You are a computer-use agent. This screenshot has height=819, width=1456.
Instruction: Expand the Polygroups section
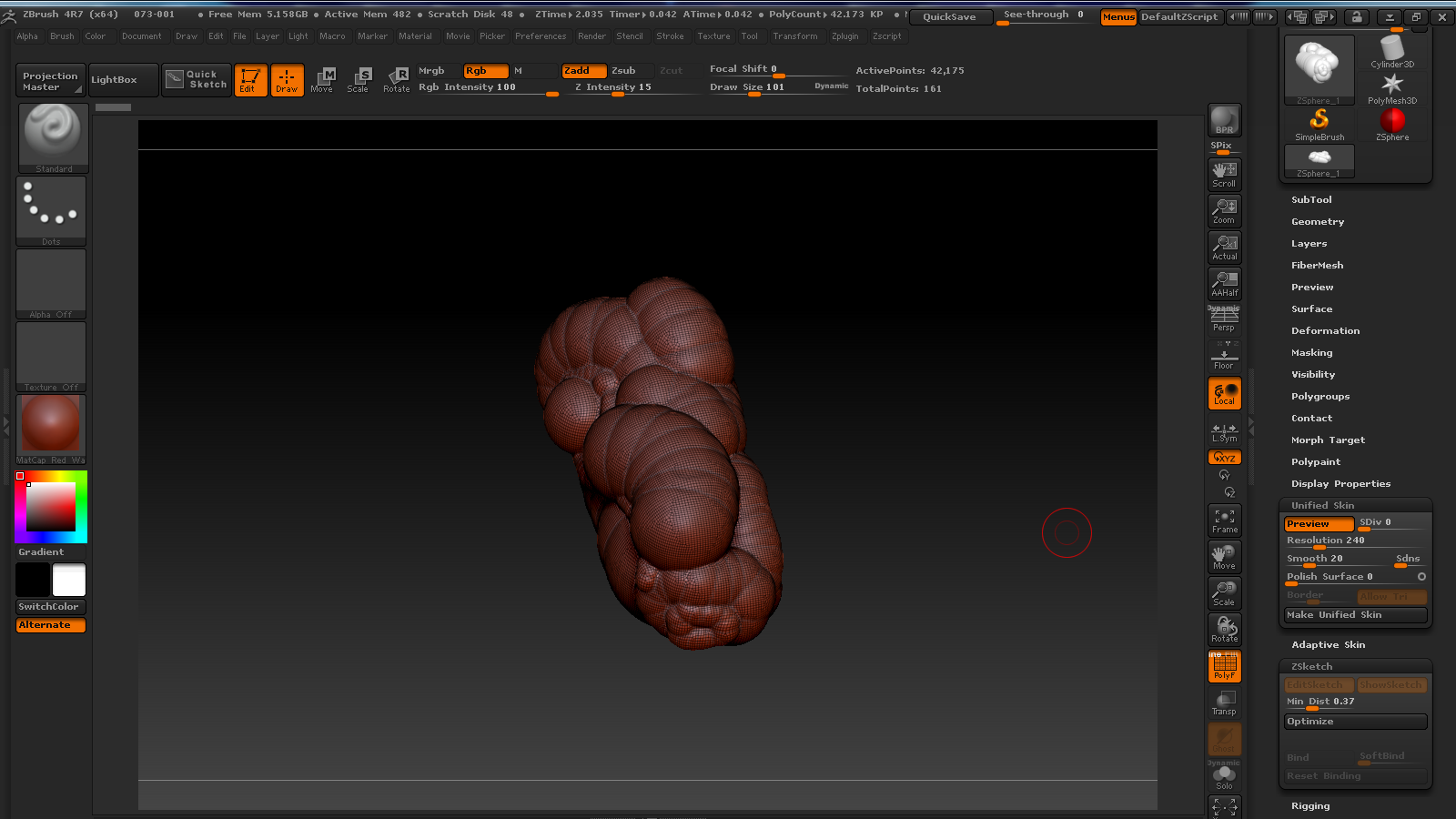click(x=1319, y=396)
